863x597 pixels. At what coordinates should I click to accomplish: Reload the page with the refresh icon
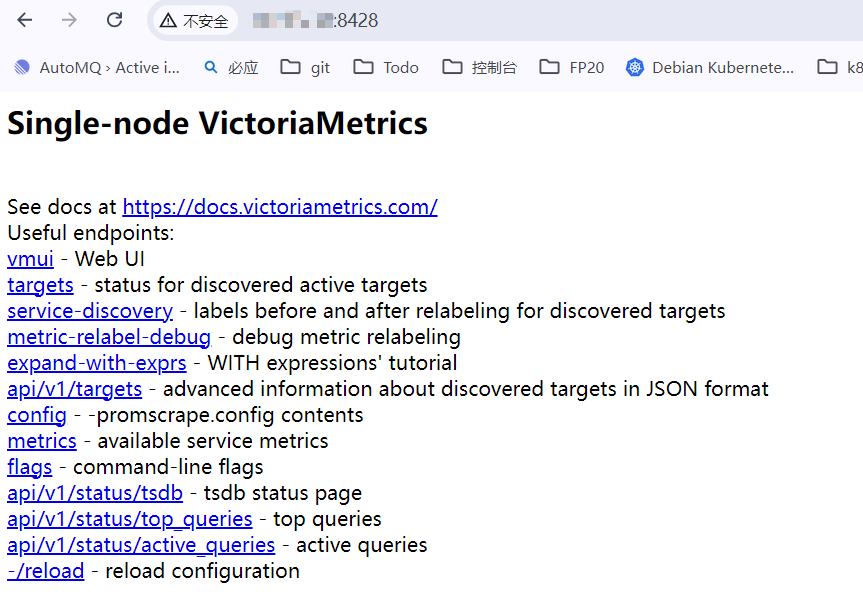click(x=115, y=20)
